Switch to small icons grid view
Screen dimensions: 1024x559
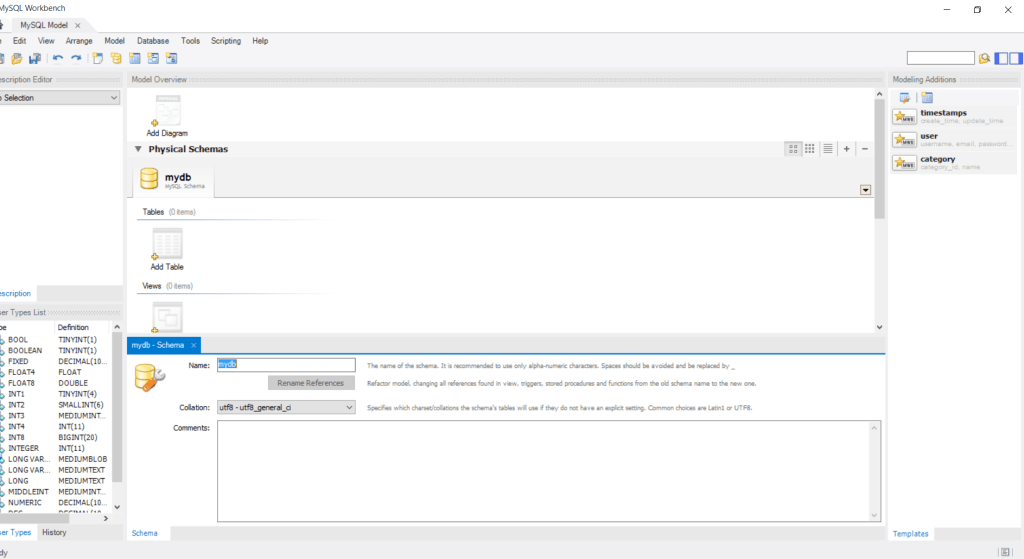(810, 149)
